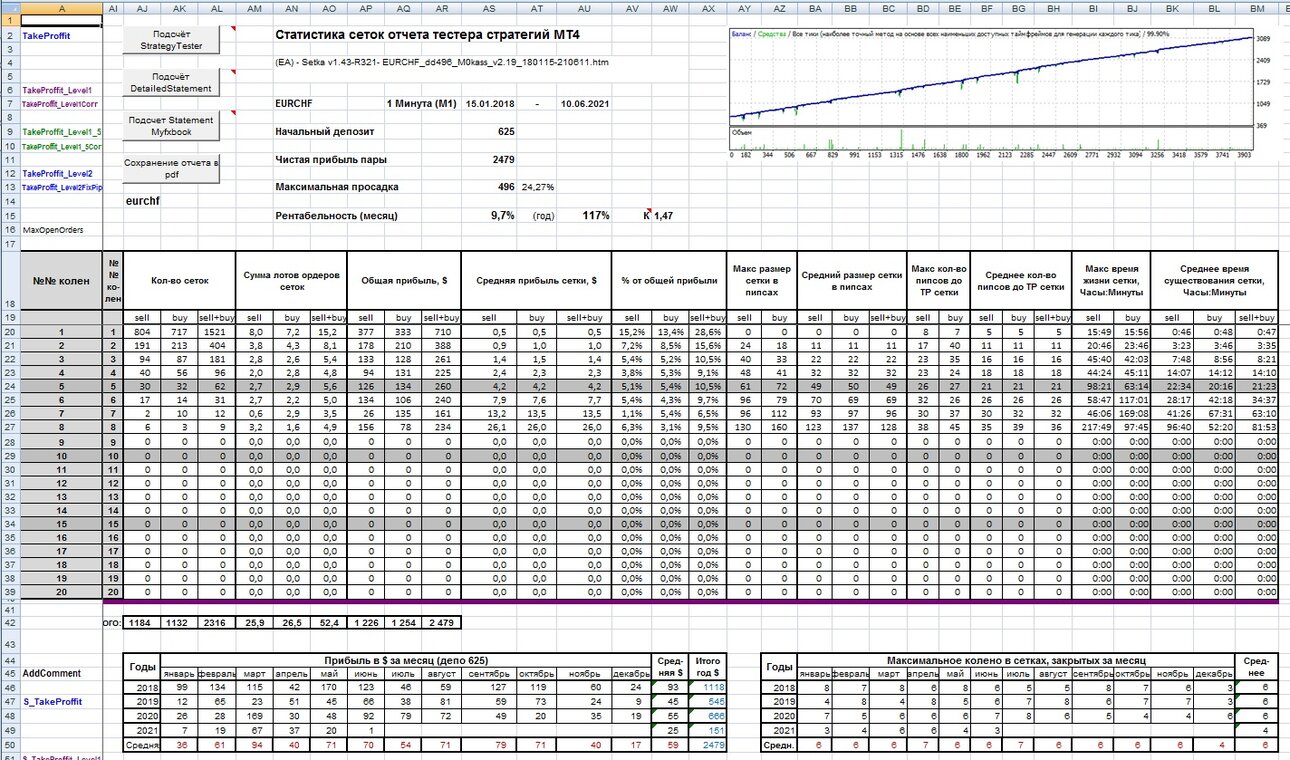Click the Сумма лотов ордеров сеток header
Screen dimensions: 1290x760
[x=293, y=281]
